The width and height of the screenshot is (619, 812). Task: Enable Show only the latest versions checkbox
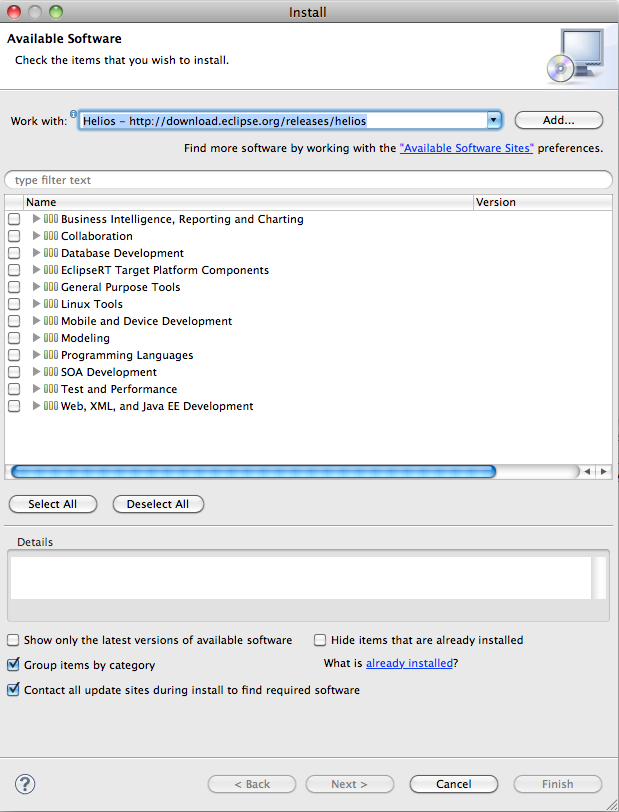tap(13, 640)
